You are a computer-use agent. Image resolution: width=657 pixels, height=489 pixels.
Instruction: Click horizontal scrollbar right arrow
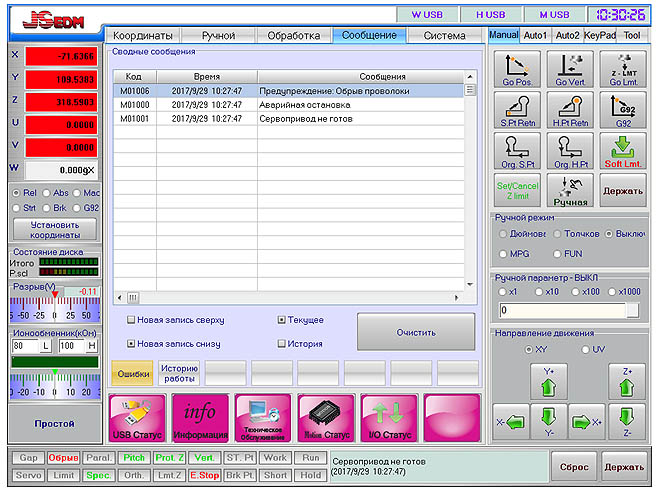(456, 298)
